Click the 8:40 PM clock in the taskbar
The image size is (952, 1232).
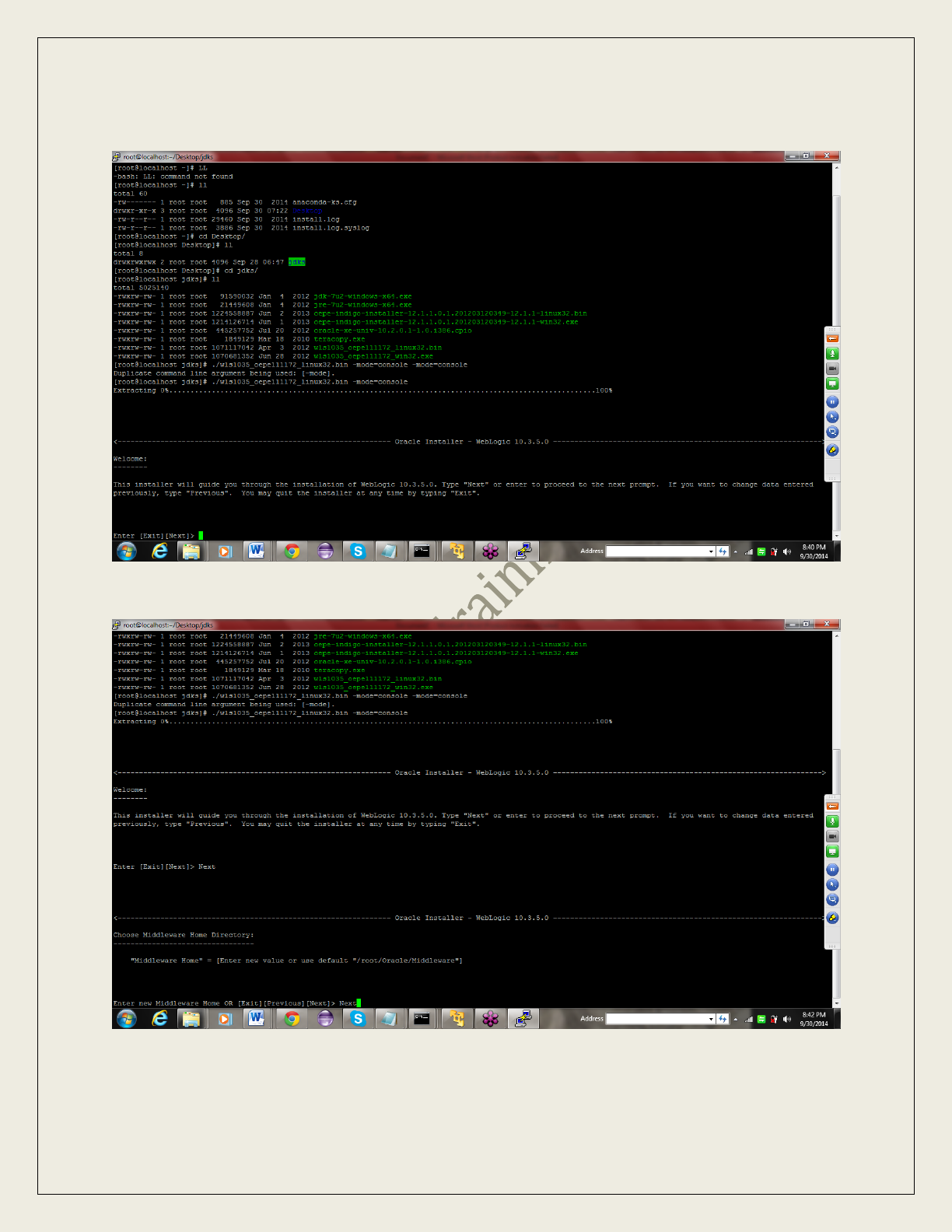point(814,551)
